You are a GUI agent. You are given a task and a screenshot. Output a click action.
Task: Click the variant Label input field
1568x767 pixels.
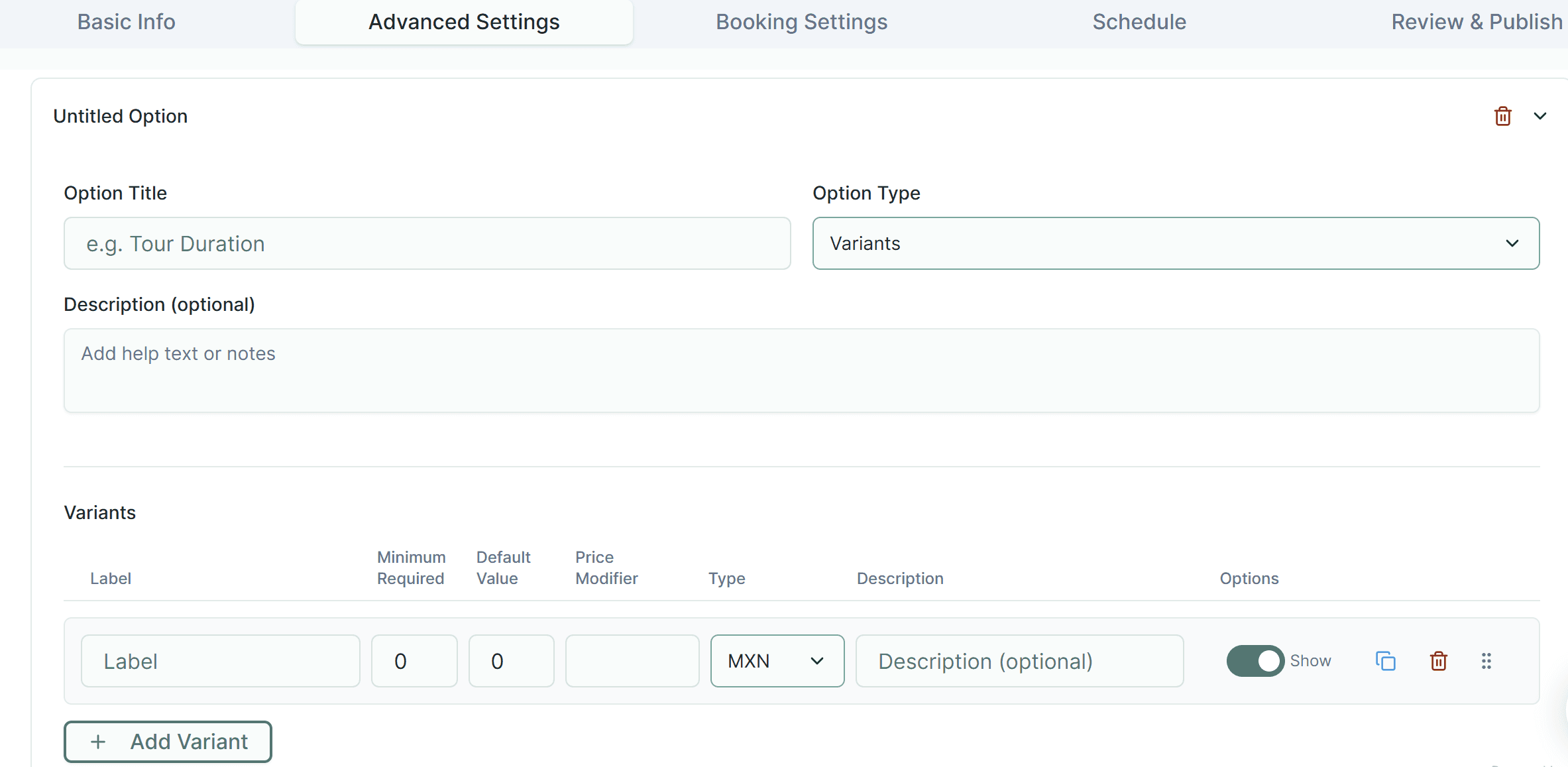(x=221, y=661)
